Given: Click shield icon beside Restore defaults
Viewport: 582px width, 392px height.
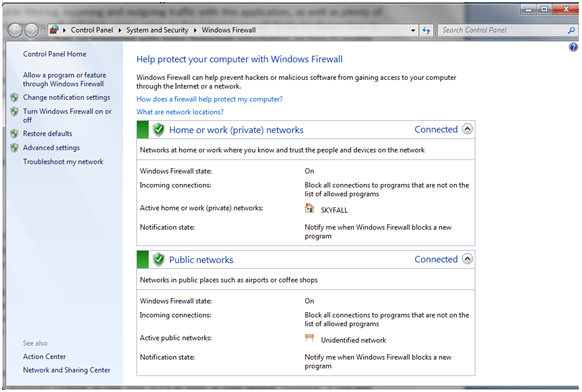Looking at the screenshot, I should coord(14,134).
